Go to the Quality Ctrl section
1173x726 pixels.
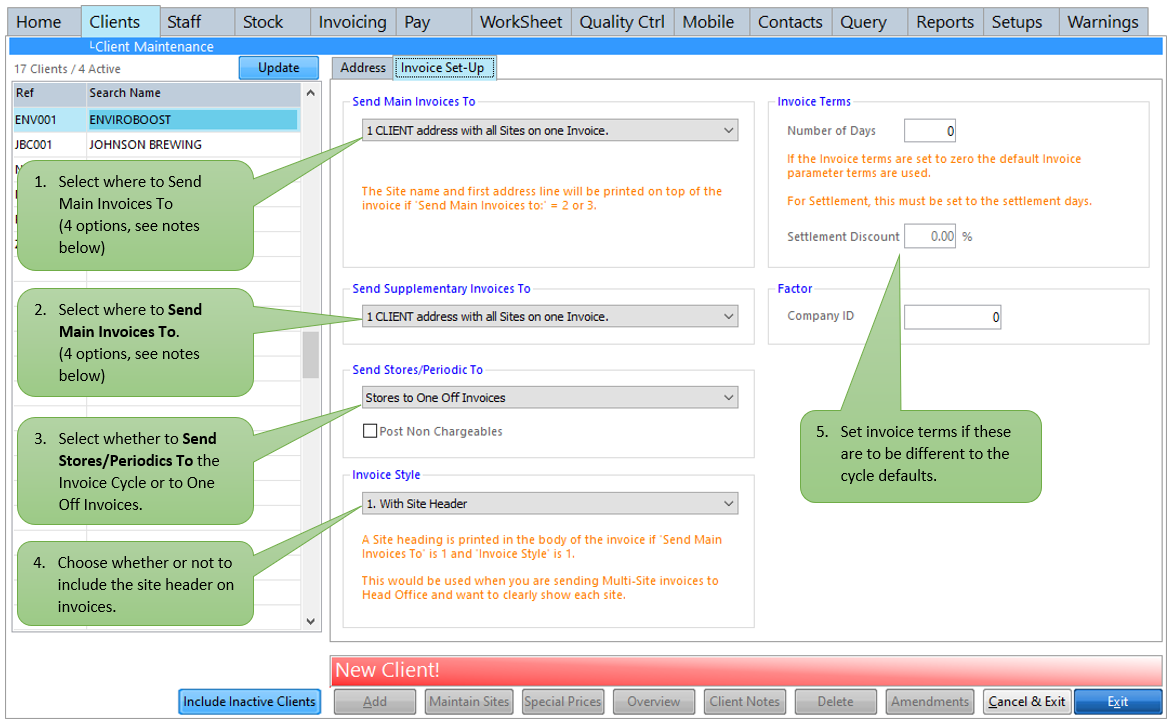point(621,21)
